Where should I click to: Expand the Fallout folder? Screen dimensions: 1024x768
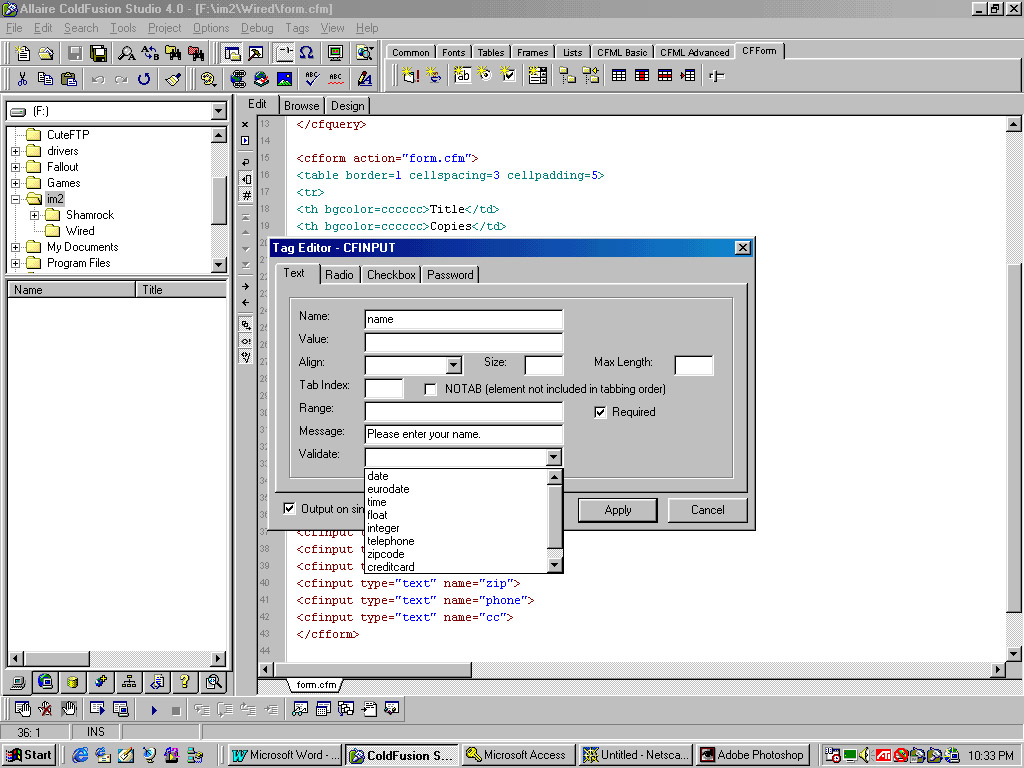click(16, 167)
